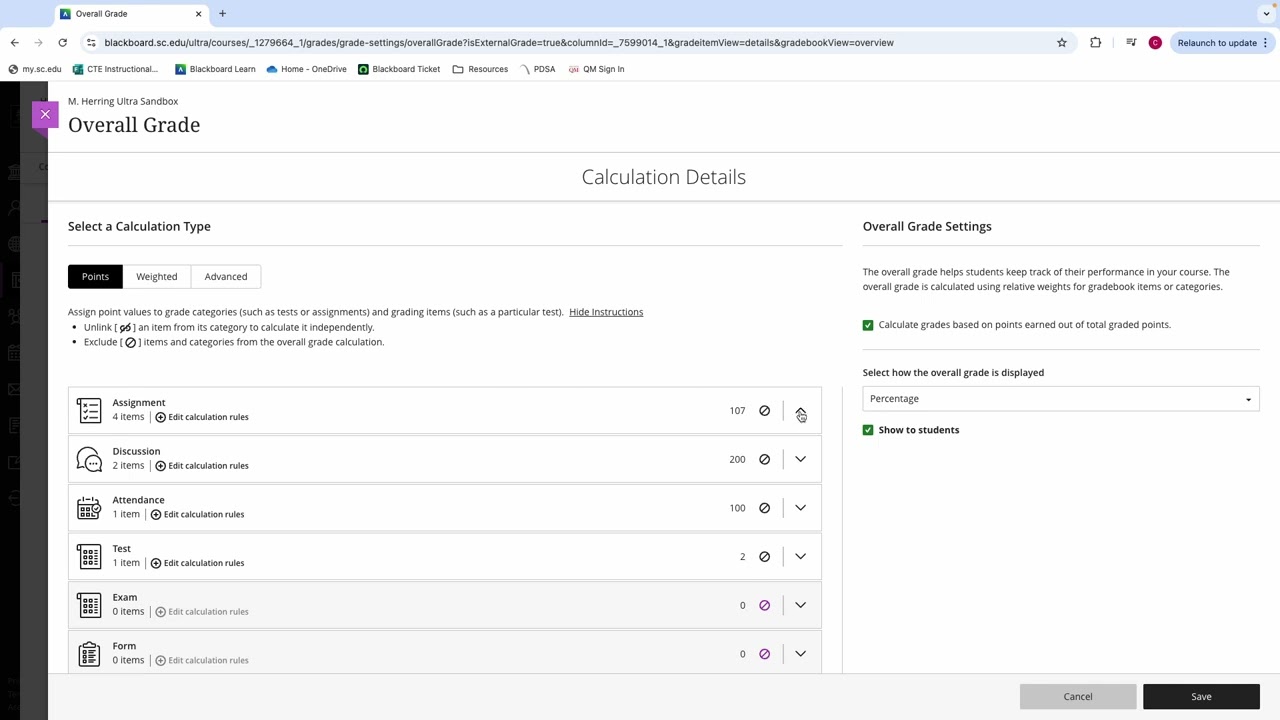The height and width of the screenshot is (720, 1280).
Task: Open the browser extensions puzzle icon
Action: click(x=1096, y=43)
